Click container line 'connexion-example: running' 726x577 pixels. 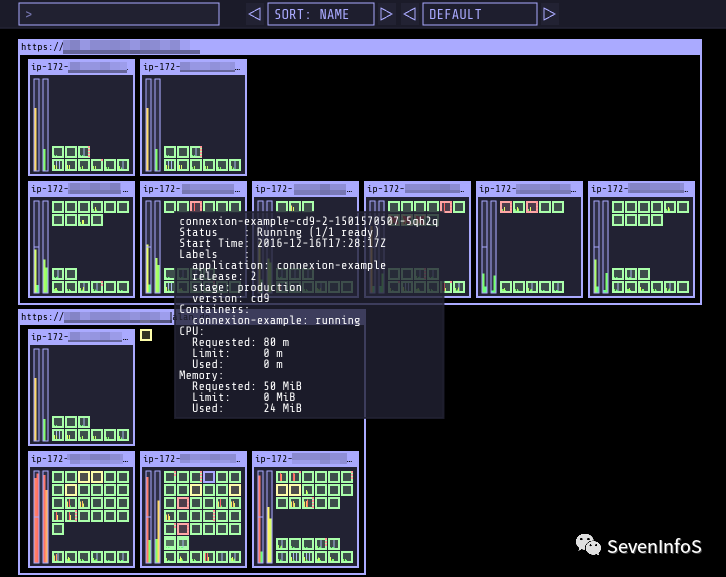[x=276, y=320]
